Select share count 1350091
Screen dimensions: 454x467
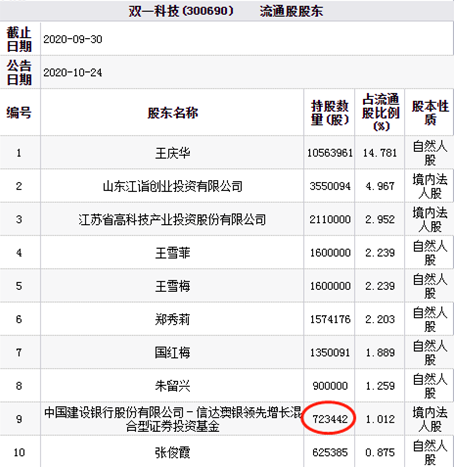330,352
